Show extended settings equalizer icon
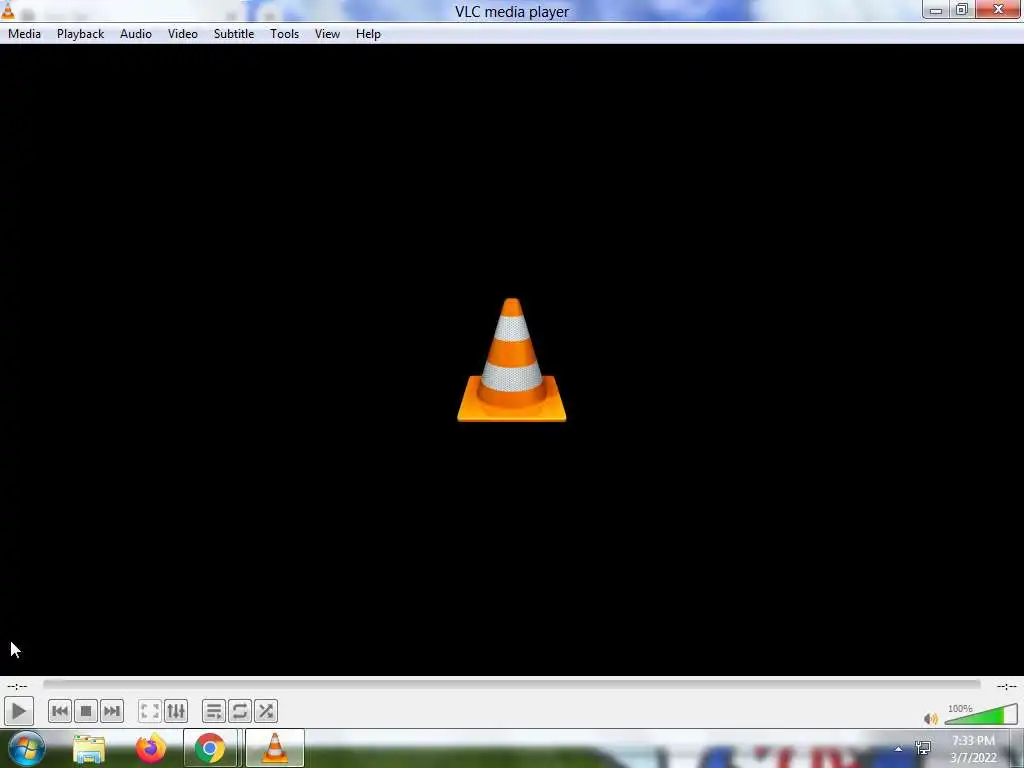Image resolution: width=1024 pixels, height=768 pixels. pyautogui.click(x=176, y=711)
